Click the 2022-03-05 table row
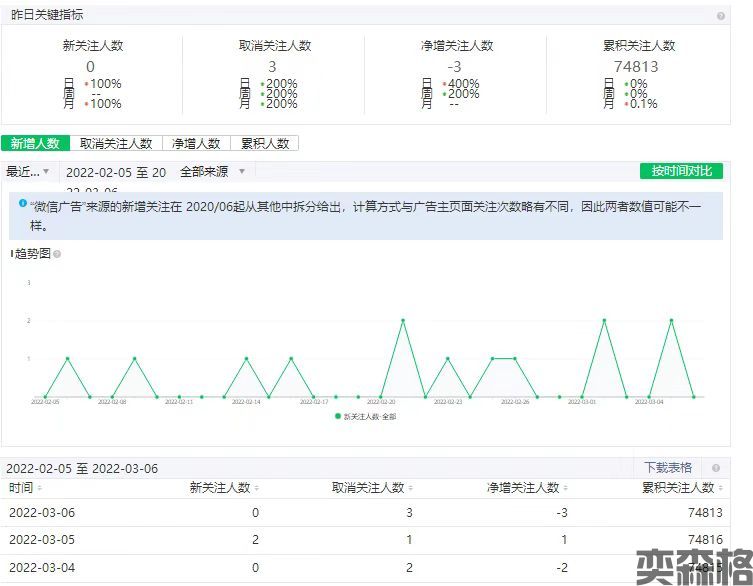Image resolution: width=753 pixels, height=586 pixels. coord(376,540)
